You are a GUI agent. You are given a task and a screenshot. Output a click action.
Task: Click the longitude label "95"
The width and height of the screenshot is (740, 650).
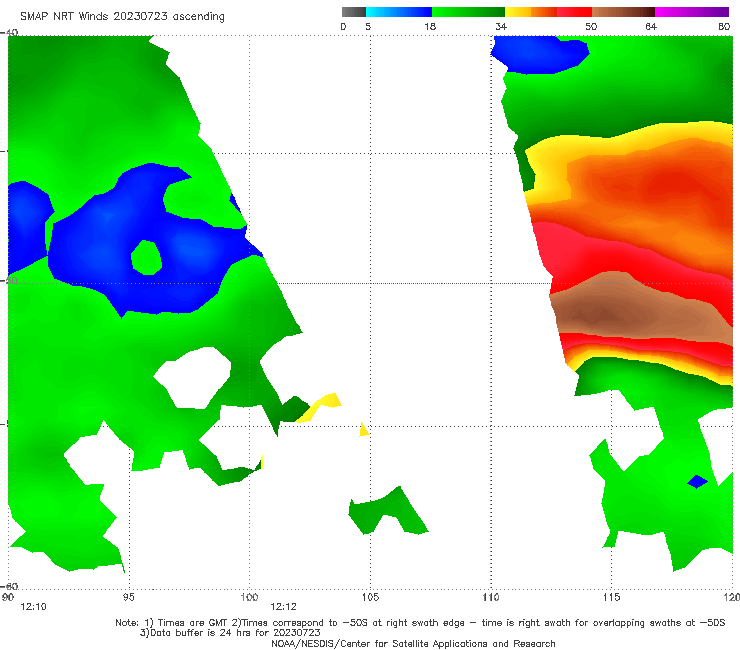pos(128,598)
